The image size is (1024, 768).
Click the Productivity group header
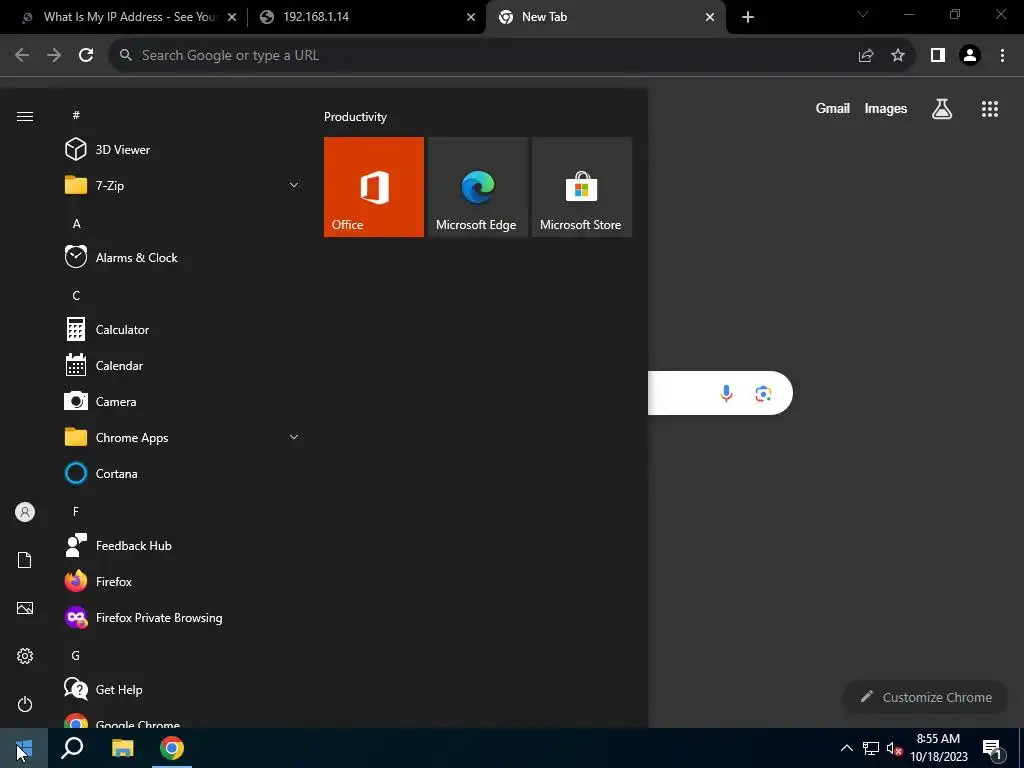[355, 117]
